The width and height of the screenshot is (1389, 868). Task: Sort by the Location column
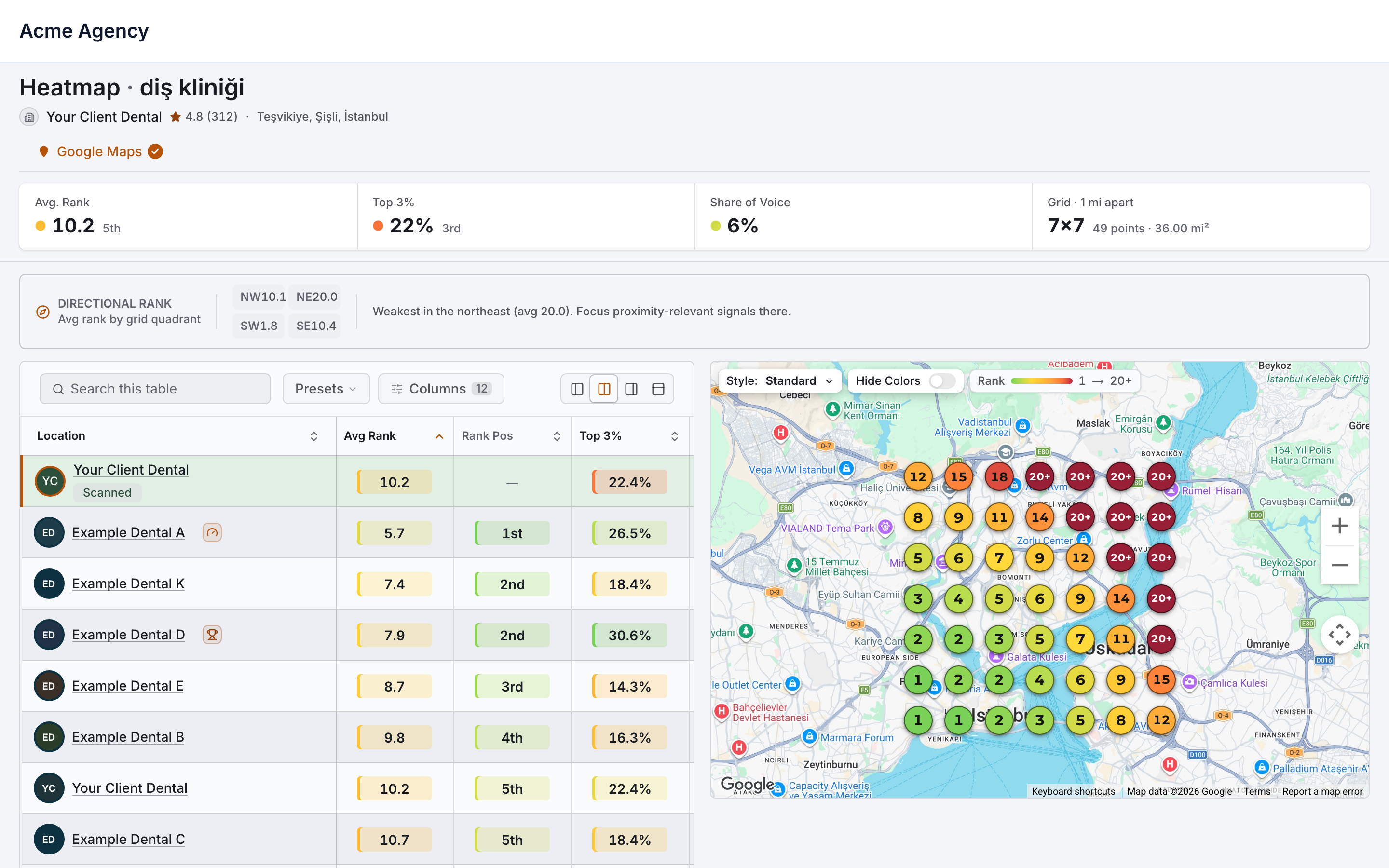tap(178, 436)
